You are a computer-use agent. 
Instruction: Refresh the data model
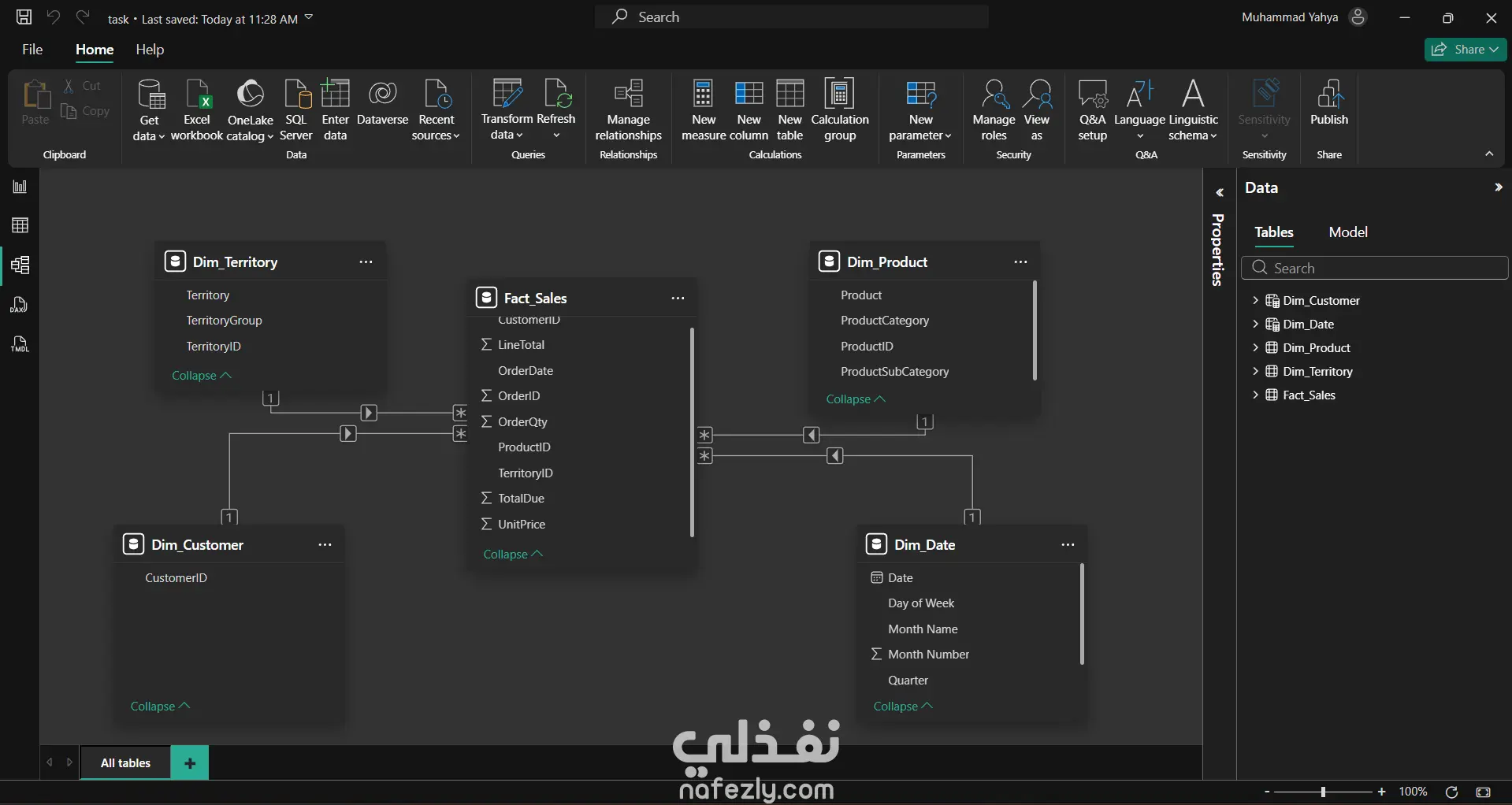tap(556, 110)
